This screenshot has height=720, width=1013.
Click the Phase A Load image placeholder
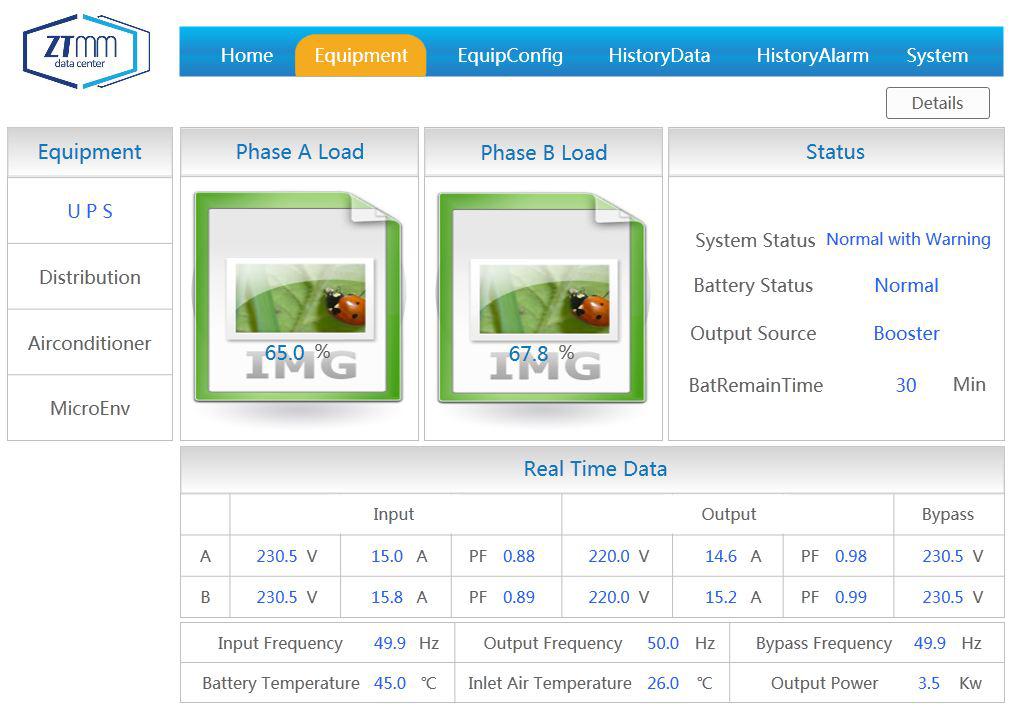(x=298, y=298)
